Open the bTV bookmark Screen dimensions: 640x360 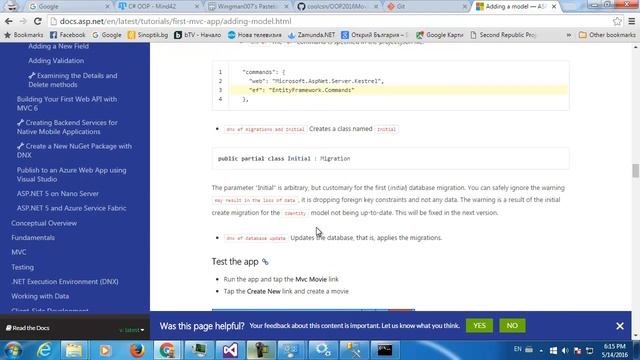click(198, 35)
